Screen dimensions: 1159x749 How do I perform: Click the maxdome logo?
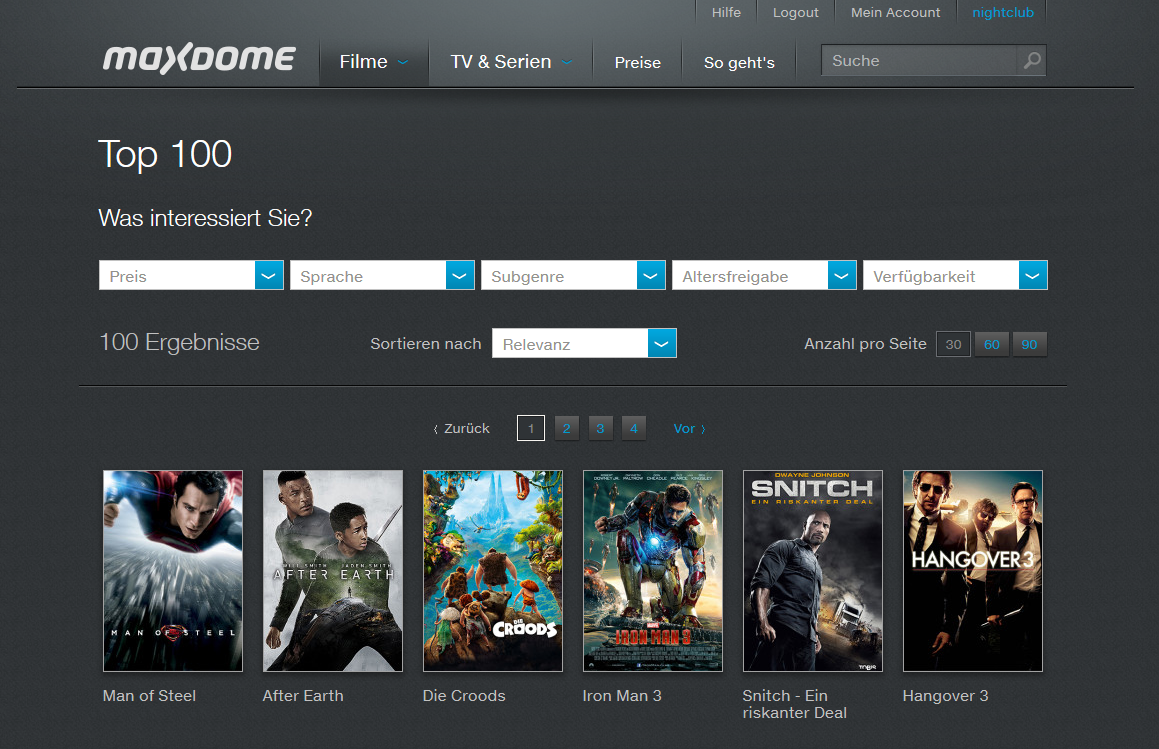(x=199, y=59)
